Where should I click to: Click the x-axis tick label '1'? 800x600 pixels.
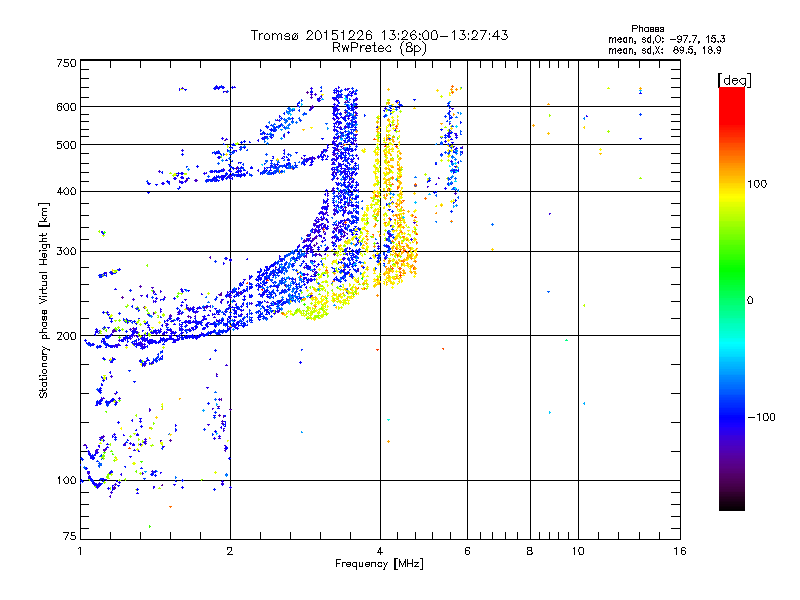click(80, 551)
